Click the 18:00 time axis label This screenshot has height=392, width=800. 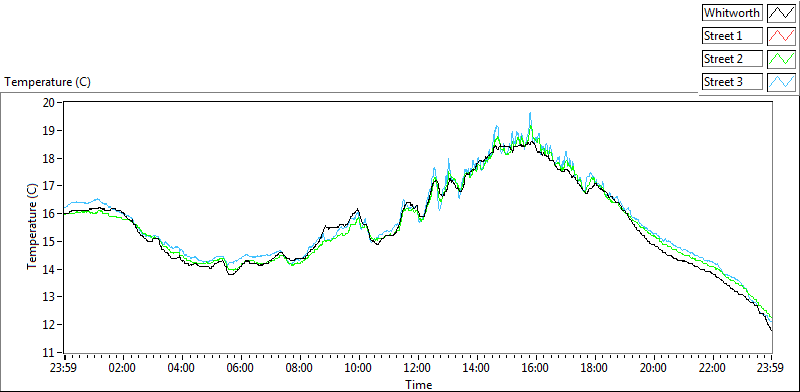pyautogui.click(x=595, y=368)
